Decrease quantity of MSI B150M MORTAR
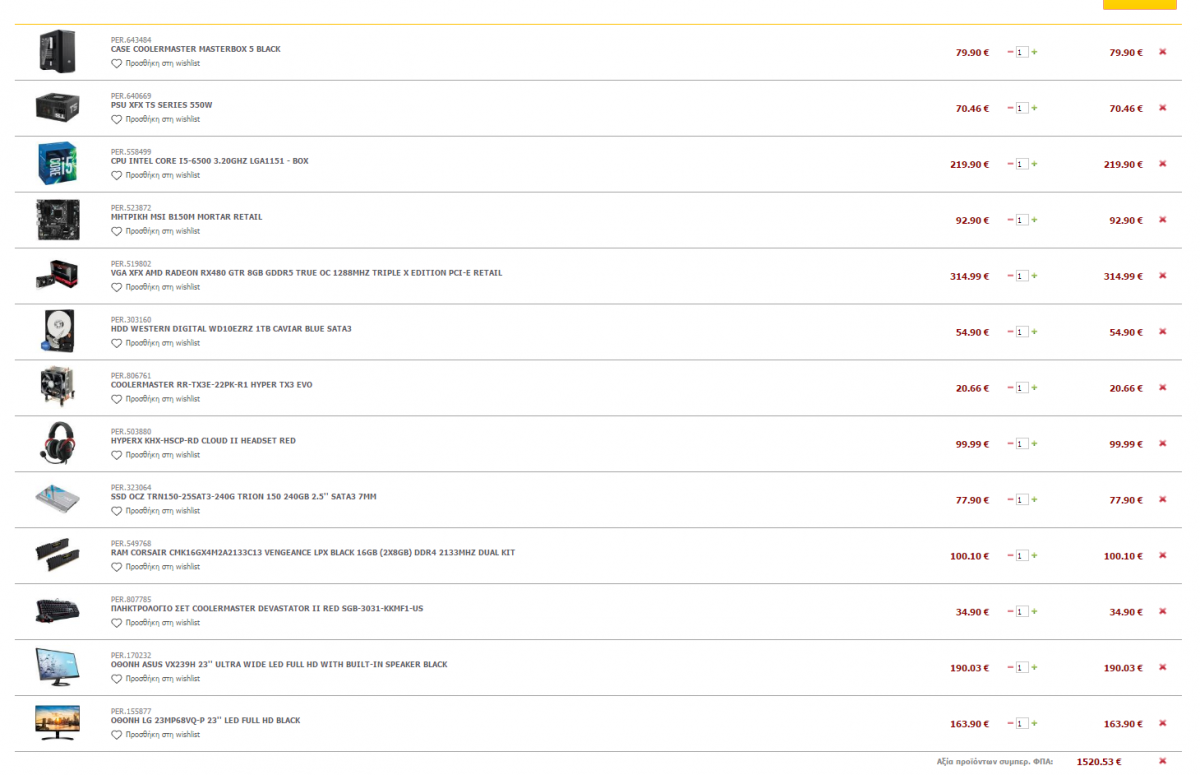Screen dimensions: 1200x775 tap(1010, 220)
